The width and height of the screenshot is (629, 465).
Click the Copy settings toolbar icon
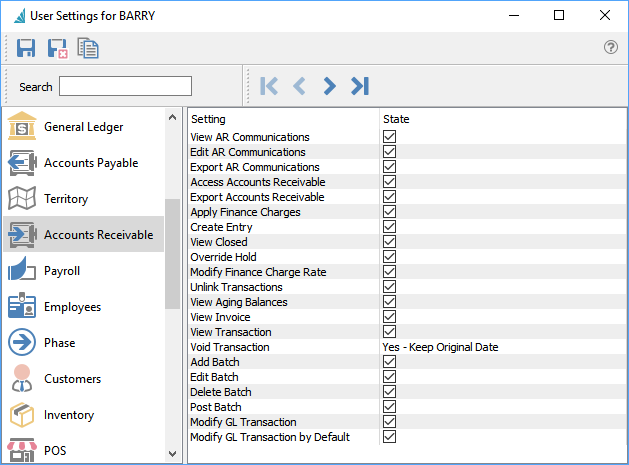click(x=88, y=48)
